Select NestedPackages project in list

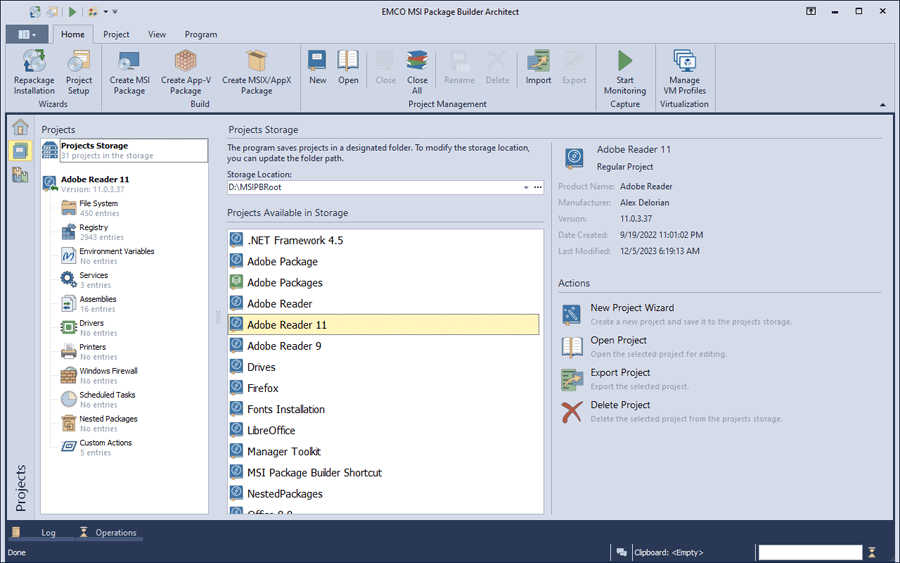383,494
